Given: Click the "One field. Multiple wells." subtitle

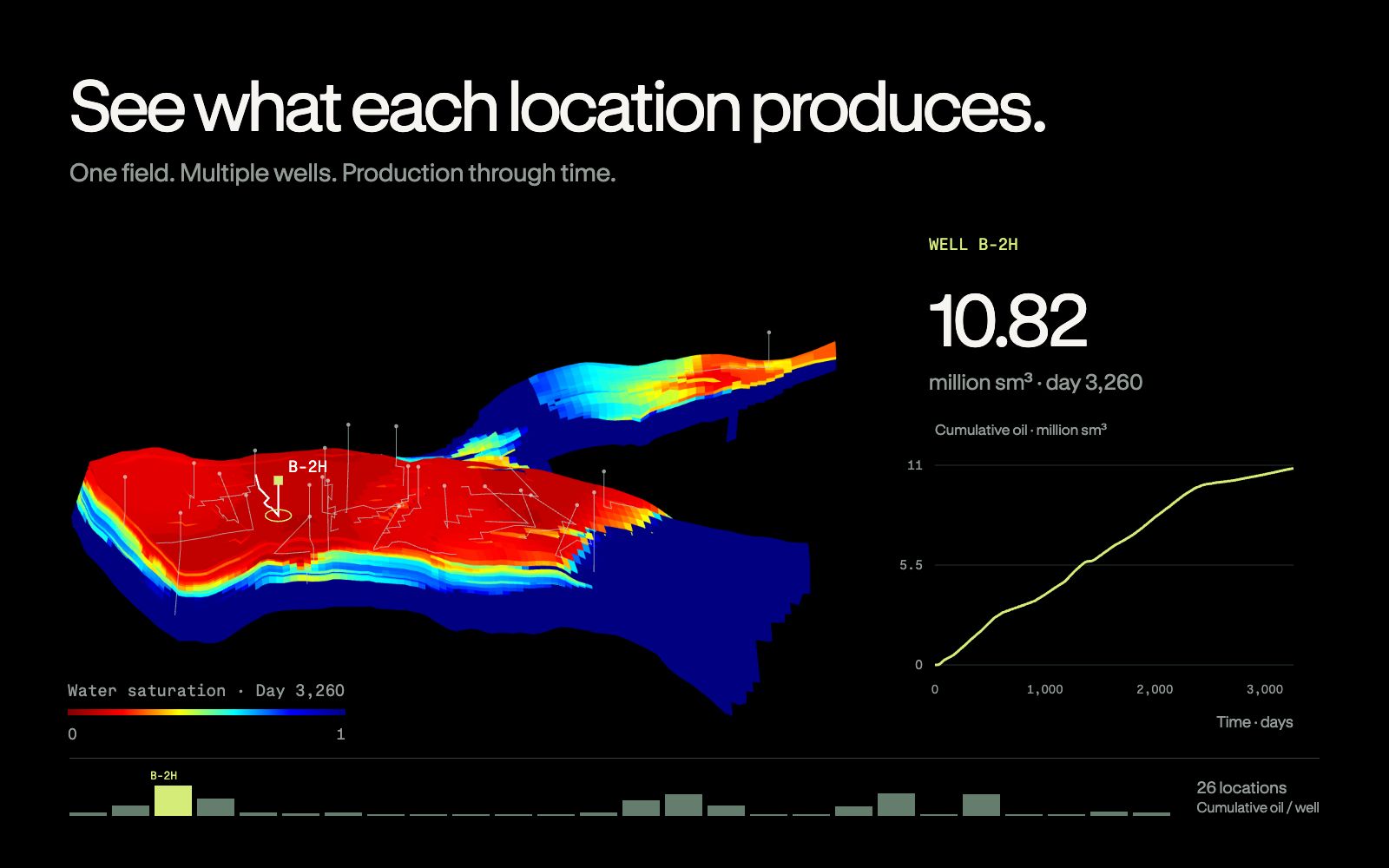Looking at the screenshot, I should click(x=203, y=173).
